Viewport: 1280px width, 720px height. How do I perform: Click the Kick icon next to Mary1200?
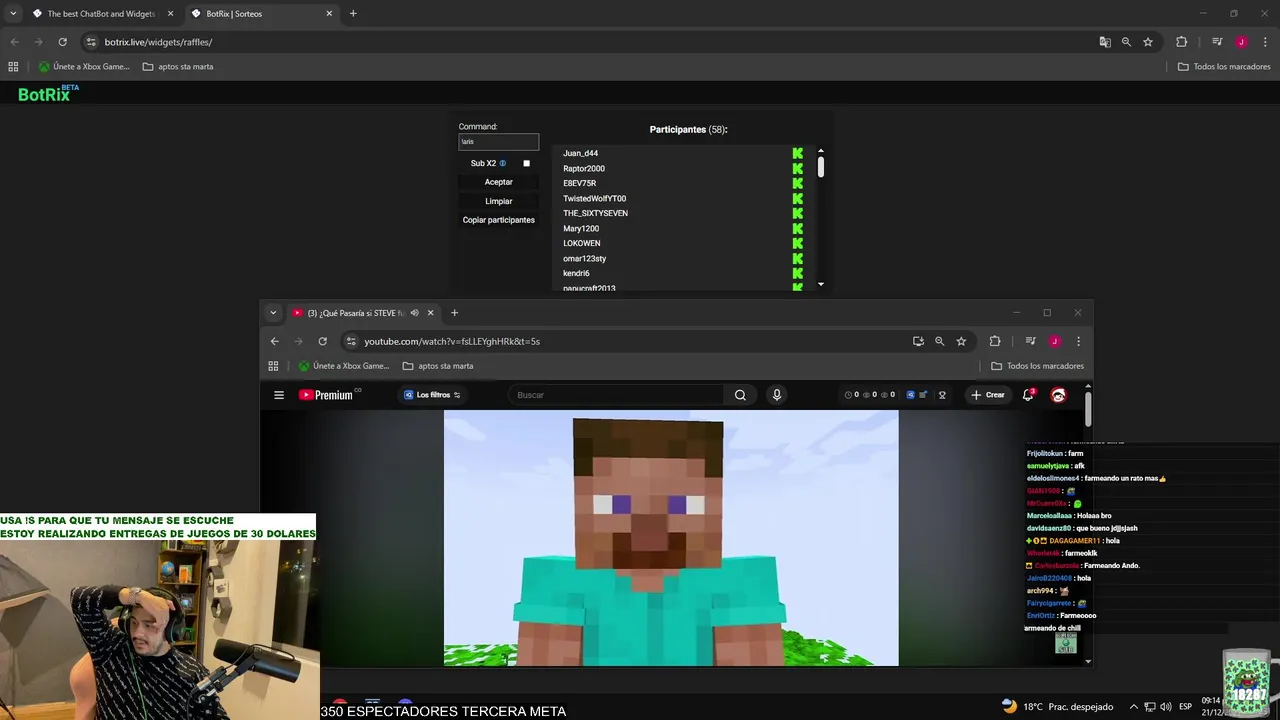coord(798,228)
